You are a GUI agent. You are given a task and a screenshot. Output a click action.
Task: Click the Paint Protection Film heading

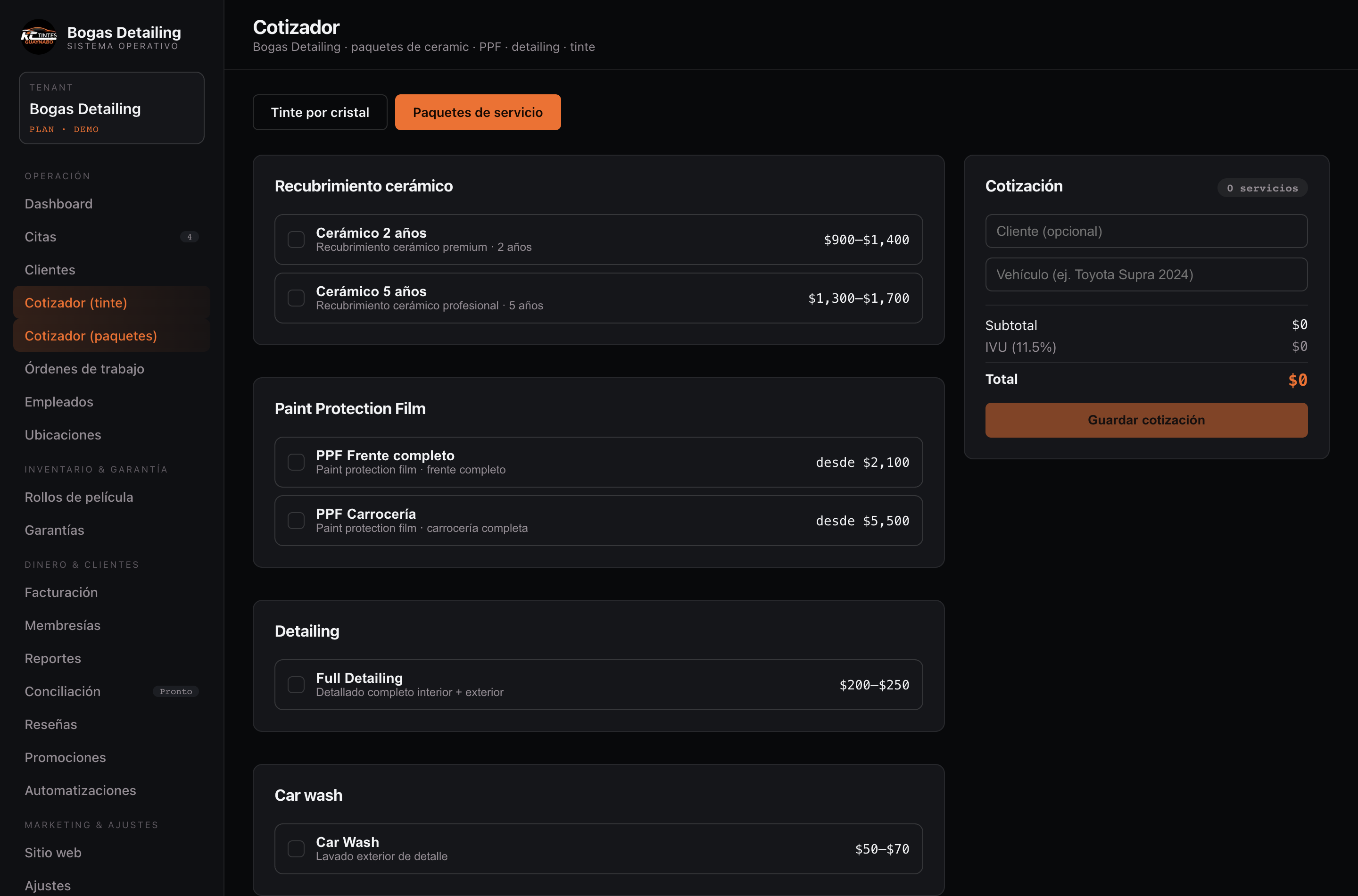click(x=350, y=408)
